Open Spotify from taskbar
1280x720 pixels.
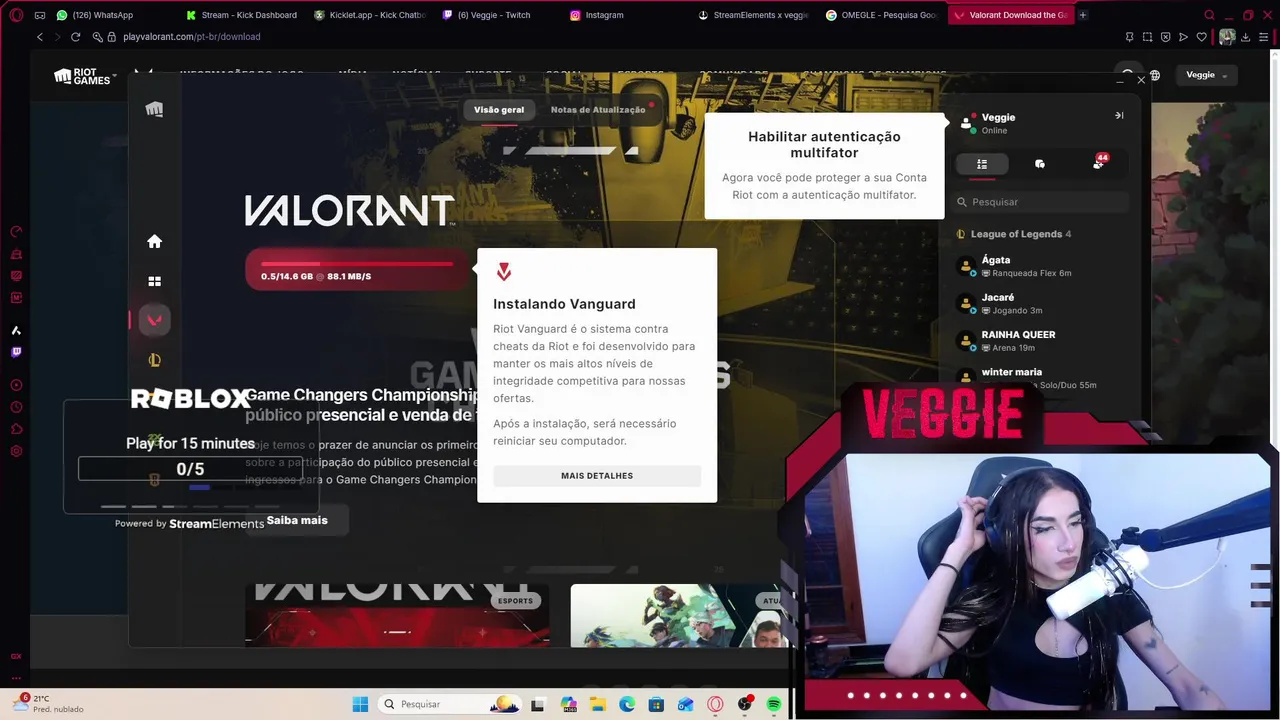[x=773, y=704]
